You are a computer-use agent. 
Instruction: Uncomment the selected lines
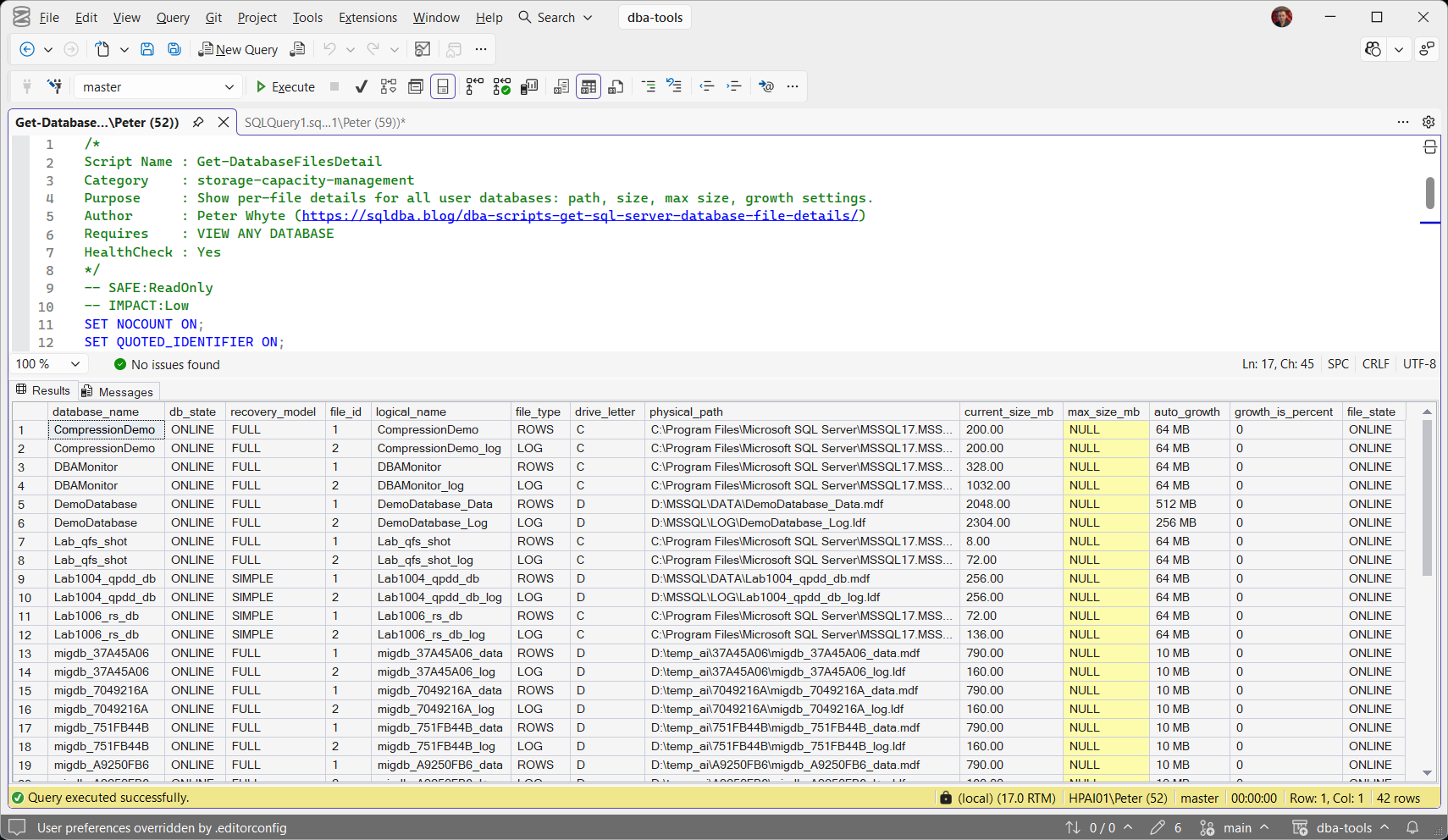[675, 86]
